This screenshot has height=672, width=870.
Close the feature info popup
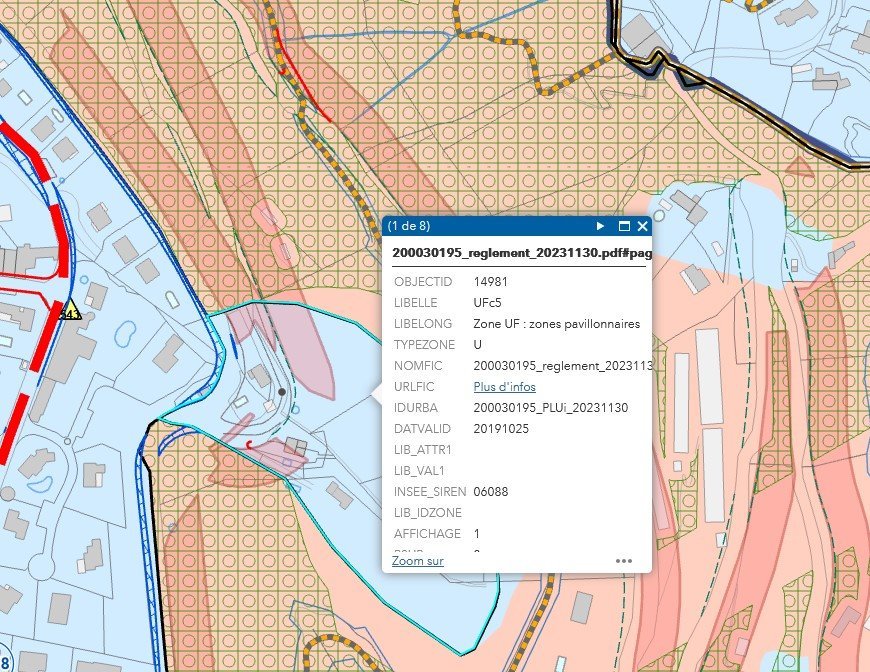[x=642, y=227]
